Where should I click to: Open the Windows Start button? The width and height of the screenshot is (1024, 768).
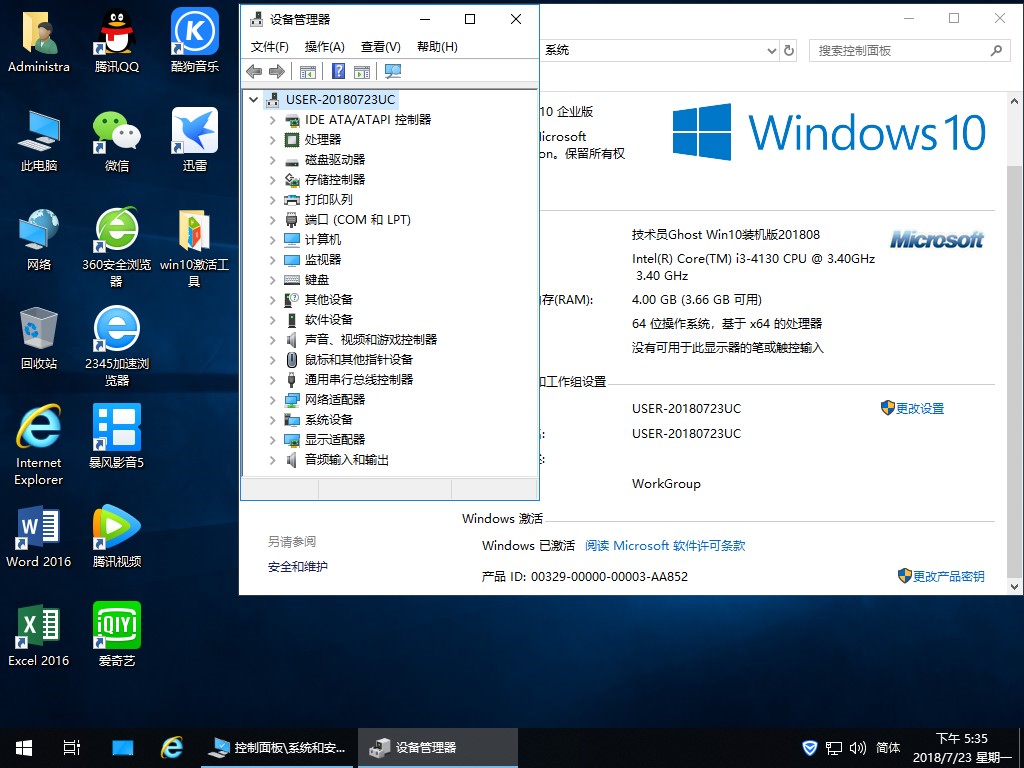pos(24,748)
